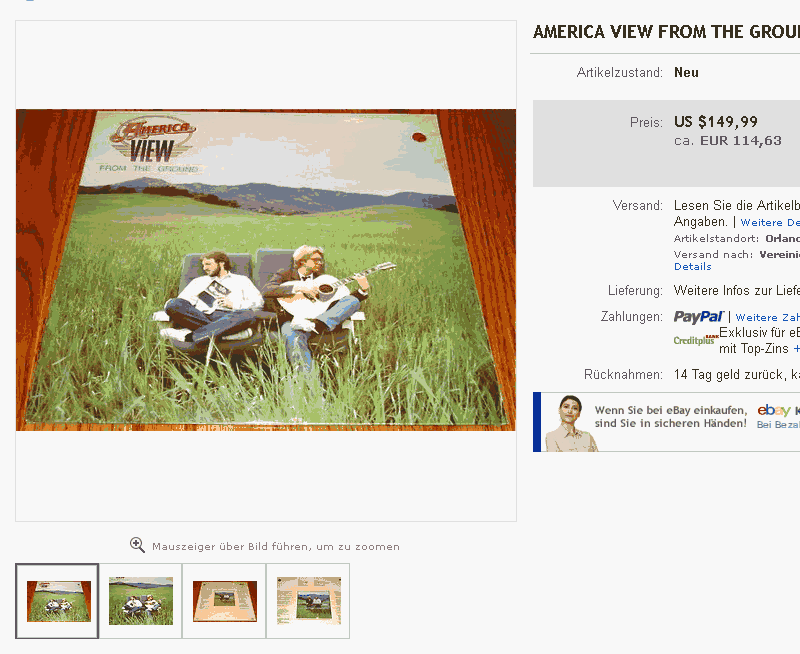Screen dimensions: 800x654
Task: Click the Mauszeiger über Bild führen hint text
Action: pos(276,546)
